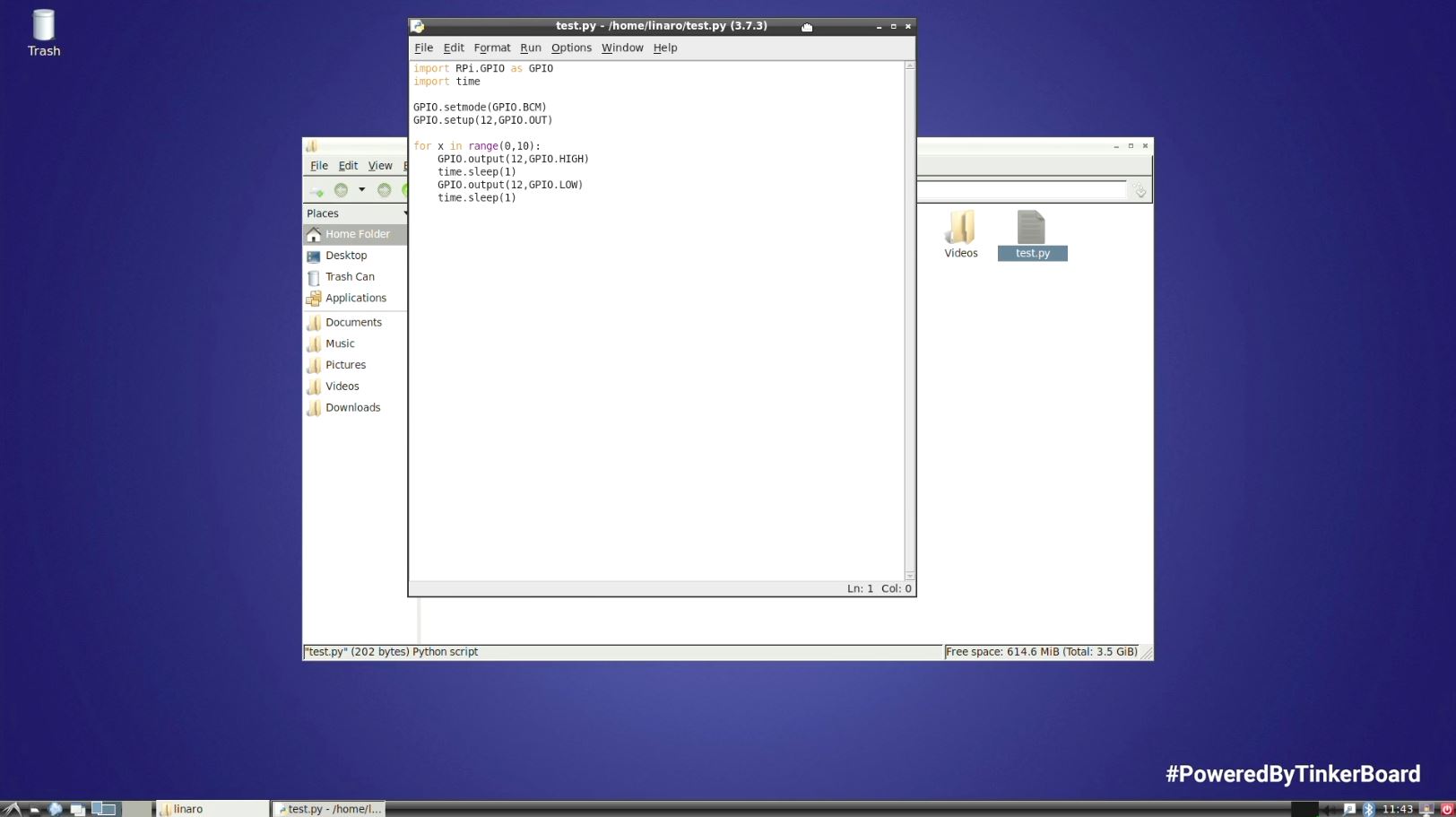The height and width of the screenshot is (817, 1456).
Task: Open the Options menu in IDLE
Action: (x=571, y=48)
